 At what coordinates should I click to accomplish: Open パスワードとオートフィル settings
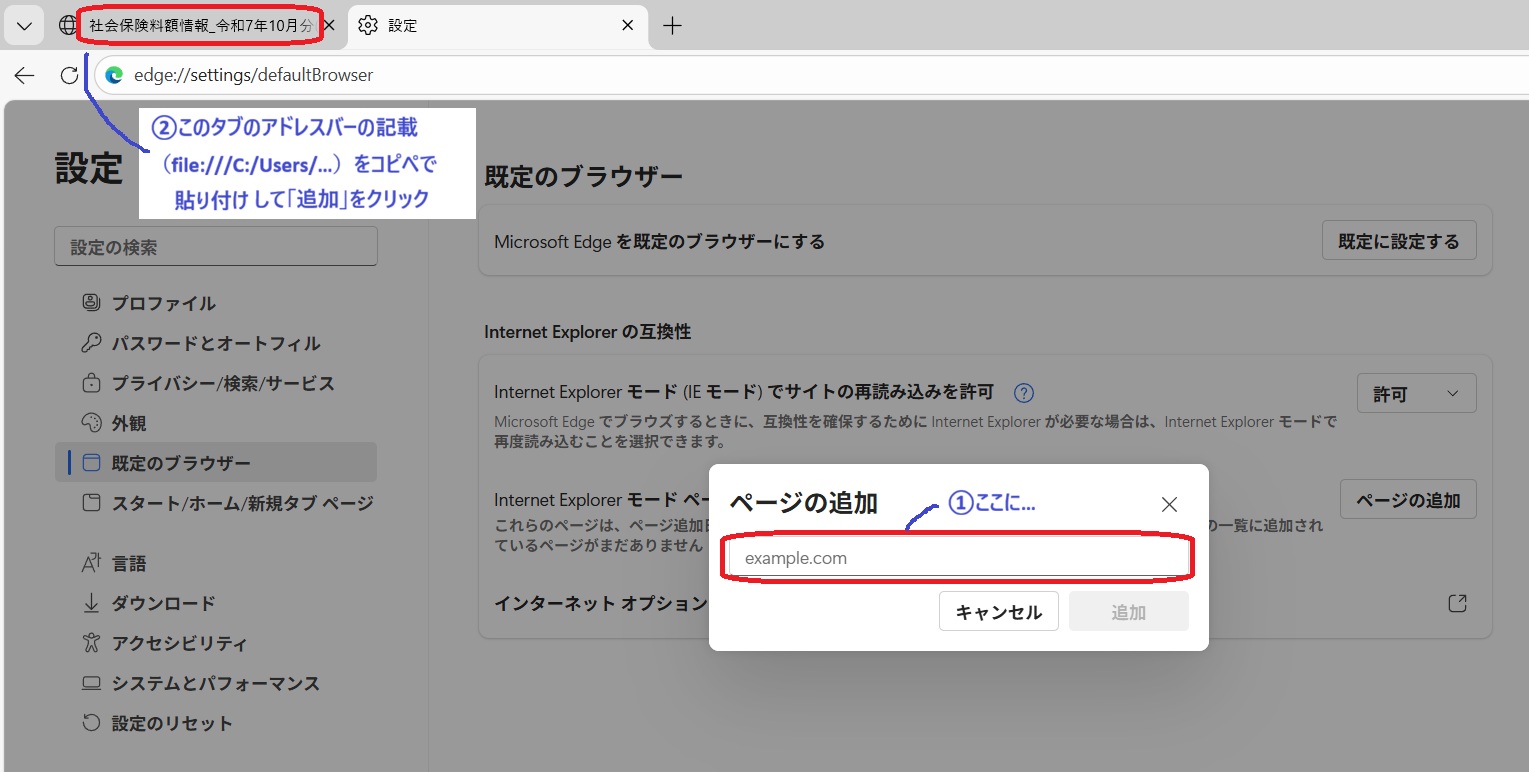[x=215, y=343]
